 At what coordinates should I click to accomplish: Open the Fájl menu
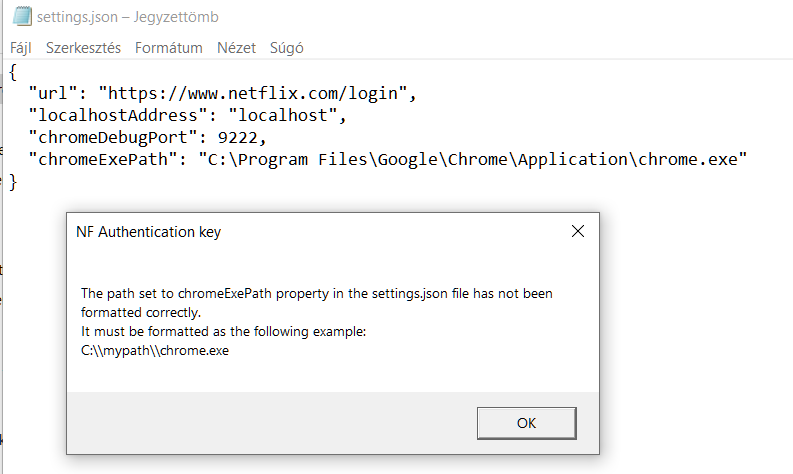pyautogui.click(x=21, y=48)
